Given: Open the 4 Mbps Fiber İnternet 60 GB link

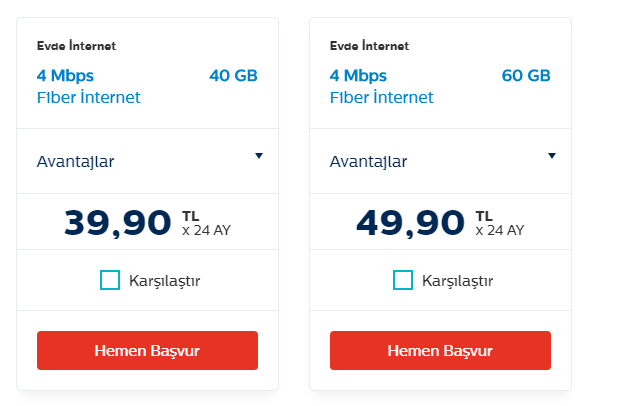Looking at the screenshot, I should coord(381,86).
